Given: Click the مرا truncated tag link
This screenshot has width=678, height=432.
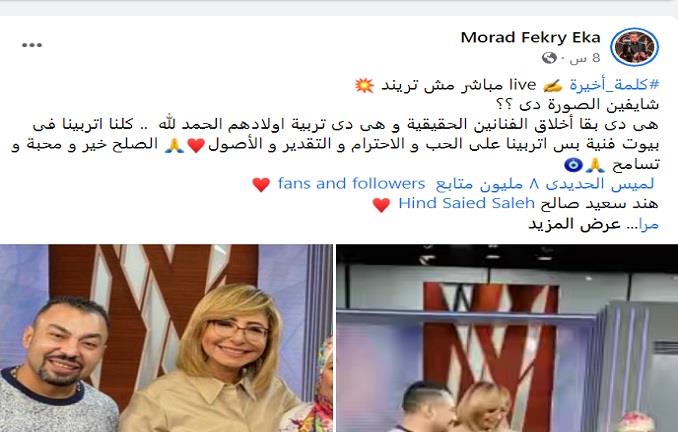Looking at the screenshot, I should coord(649,224).
